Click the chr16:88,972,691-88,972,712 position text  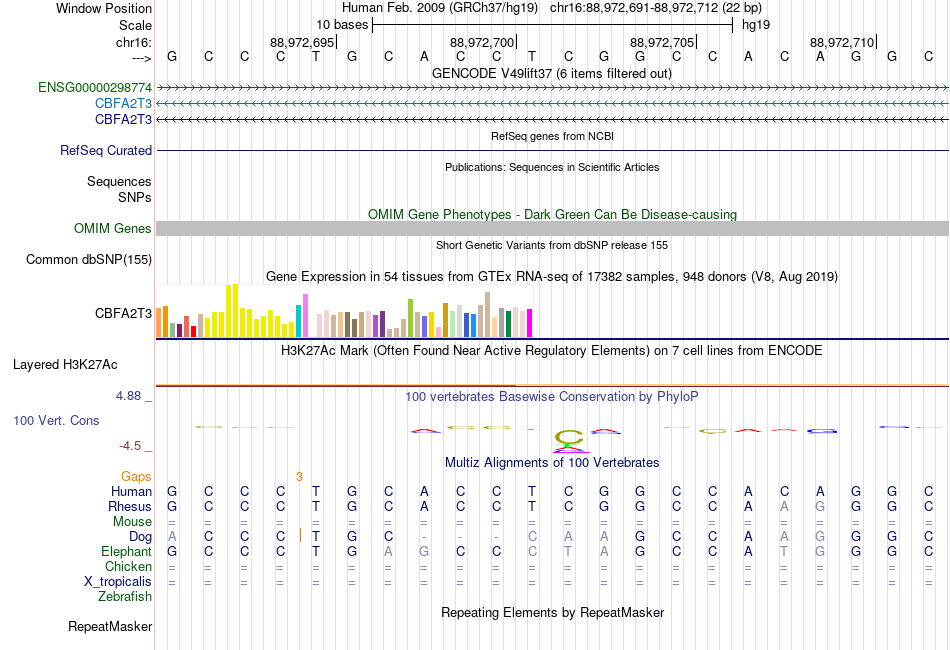coord(656,8)
